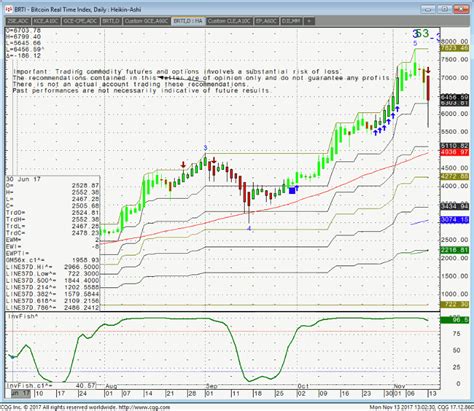
Task: Open the BRTI app icon in the title bar
Action: click(x=9, y=9)
